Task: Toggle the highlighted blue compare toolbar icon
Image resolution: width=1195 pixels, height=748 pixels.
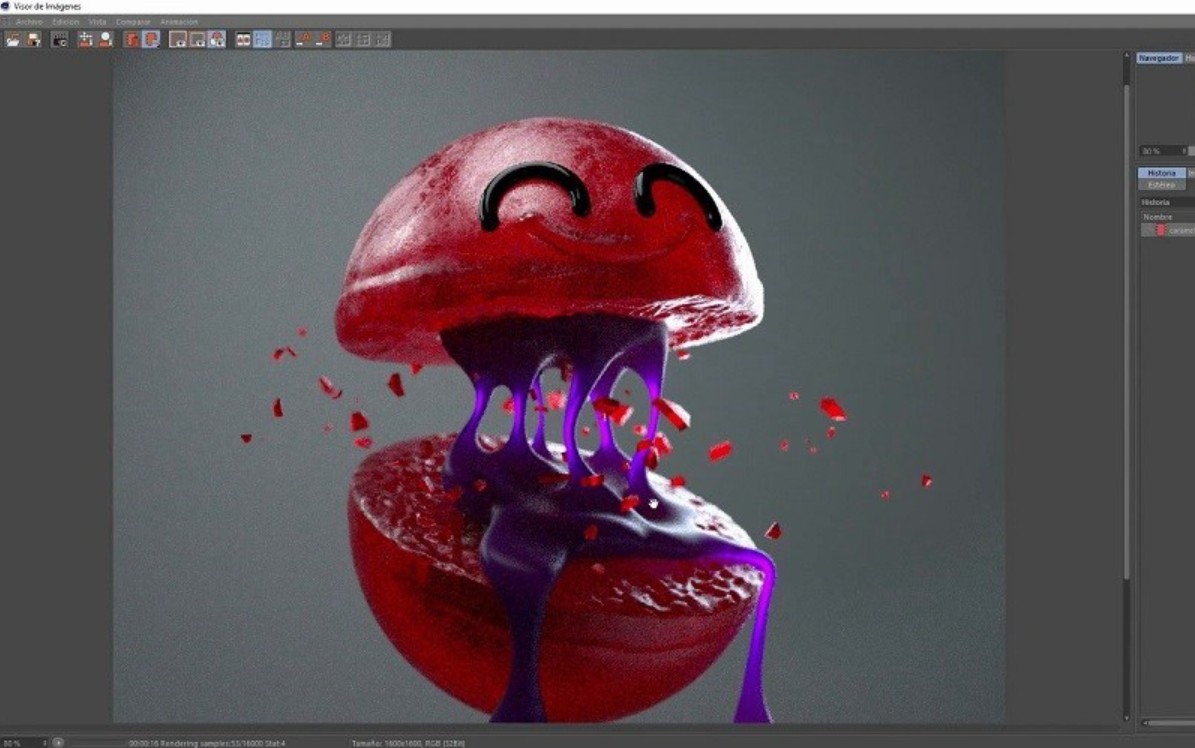Action: [262, 39]
